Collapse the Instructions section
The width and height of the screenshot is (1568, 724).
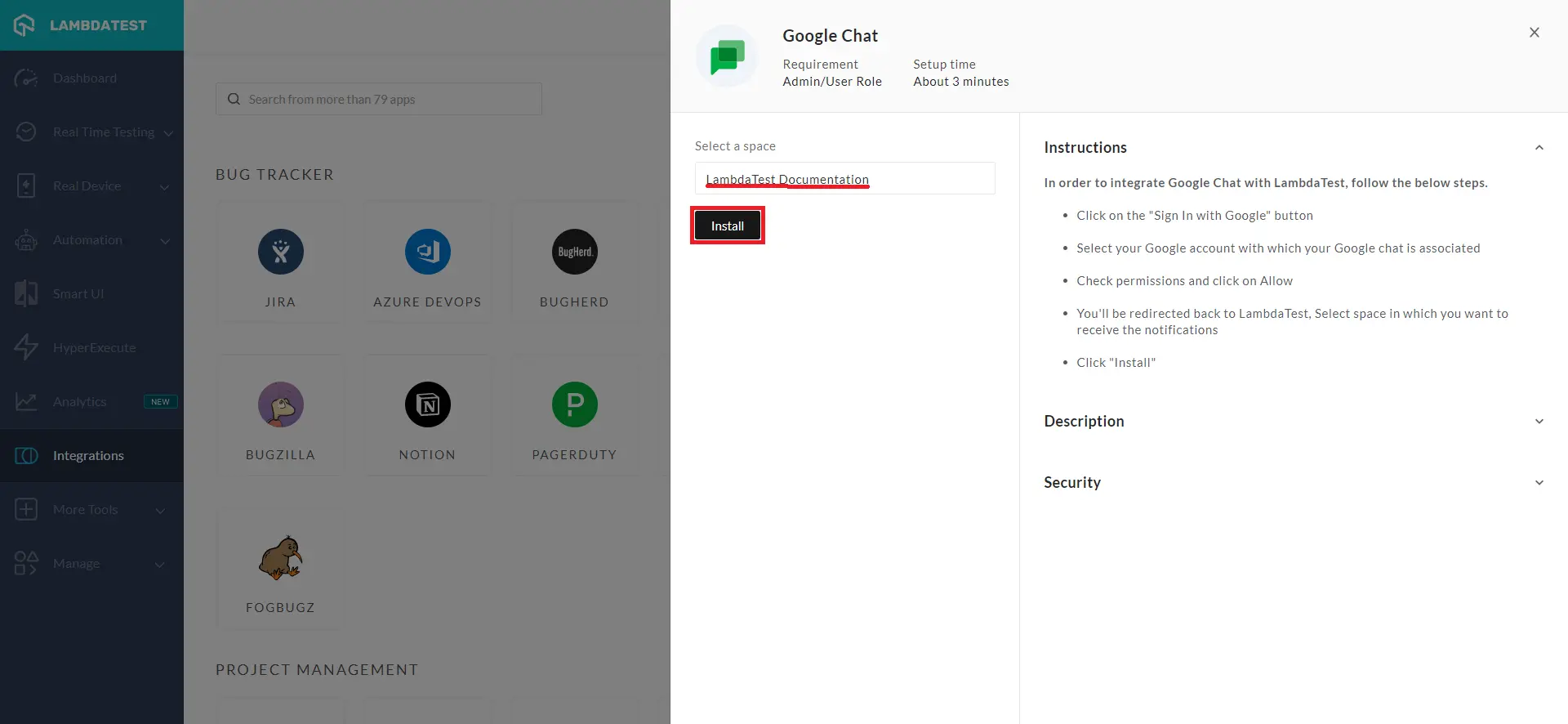(x=1539, y=148)
